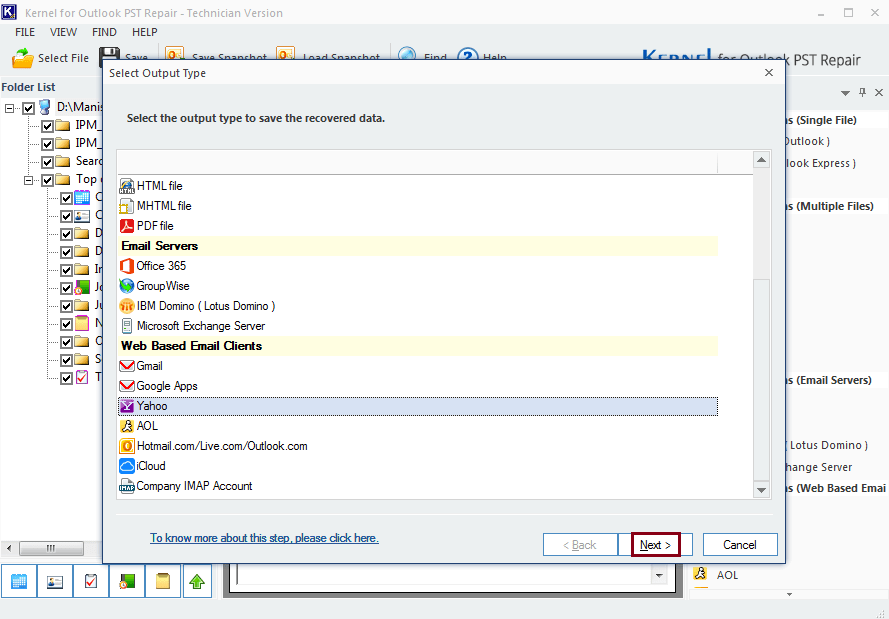Open the FILE menu
889x619 pixels.
pos(24,32)
